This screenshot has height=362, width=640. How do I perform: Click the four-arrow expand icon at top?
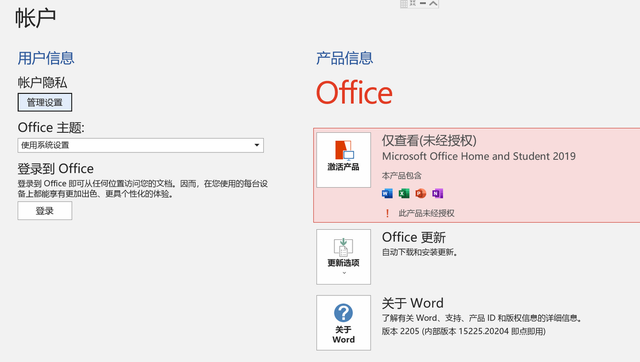click(413, 3)
